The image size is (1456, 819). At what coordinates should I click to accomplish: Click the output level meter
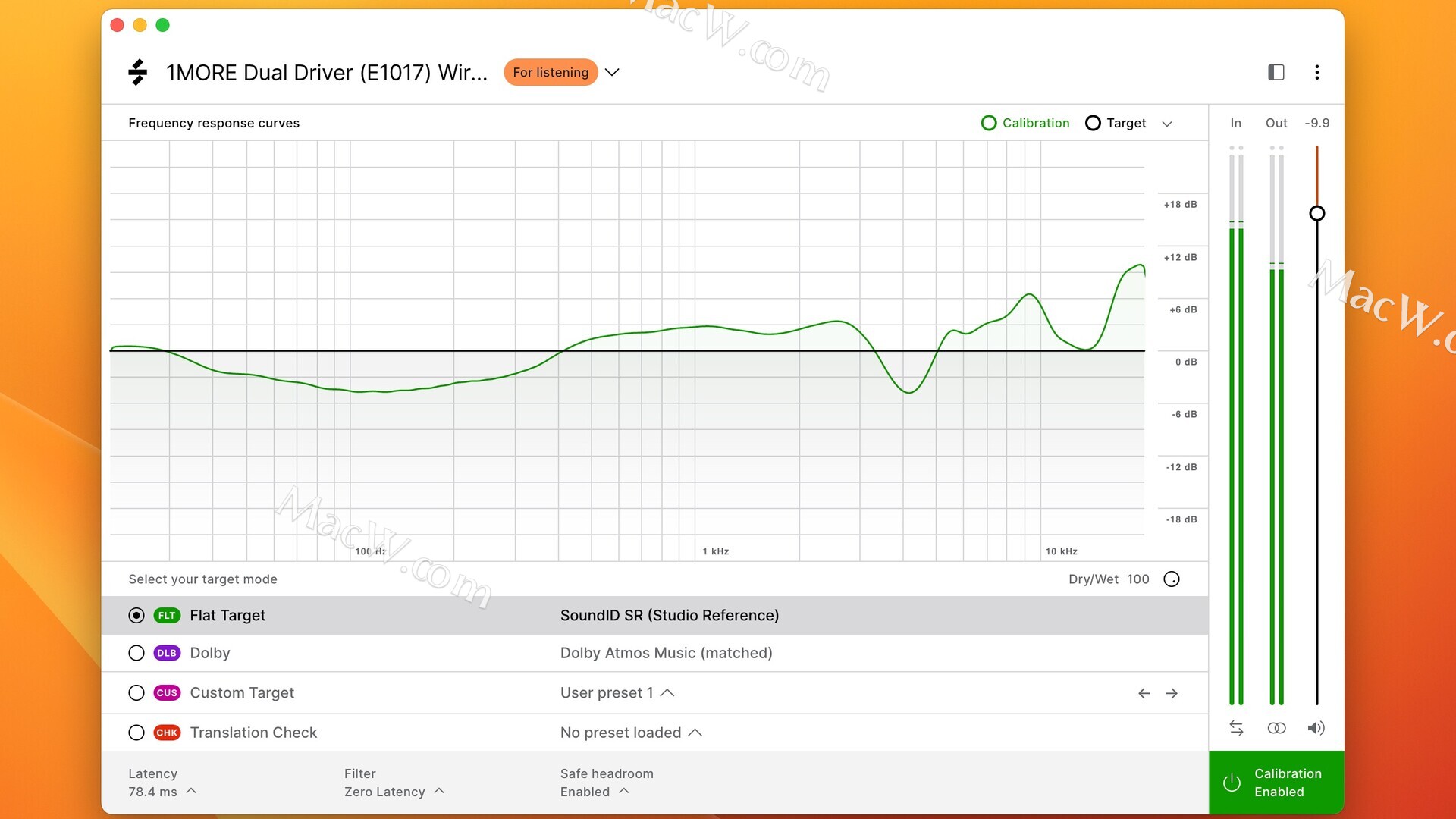pos(1276,425)
